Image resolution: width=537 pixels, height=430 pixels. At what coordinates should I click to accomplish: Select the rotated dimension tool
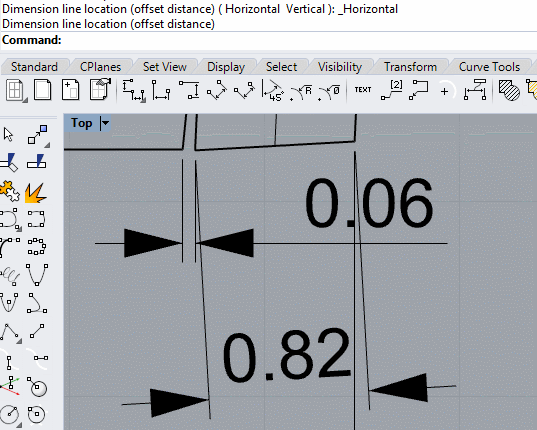point(245,90)
